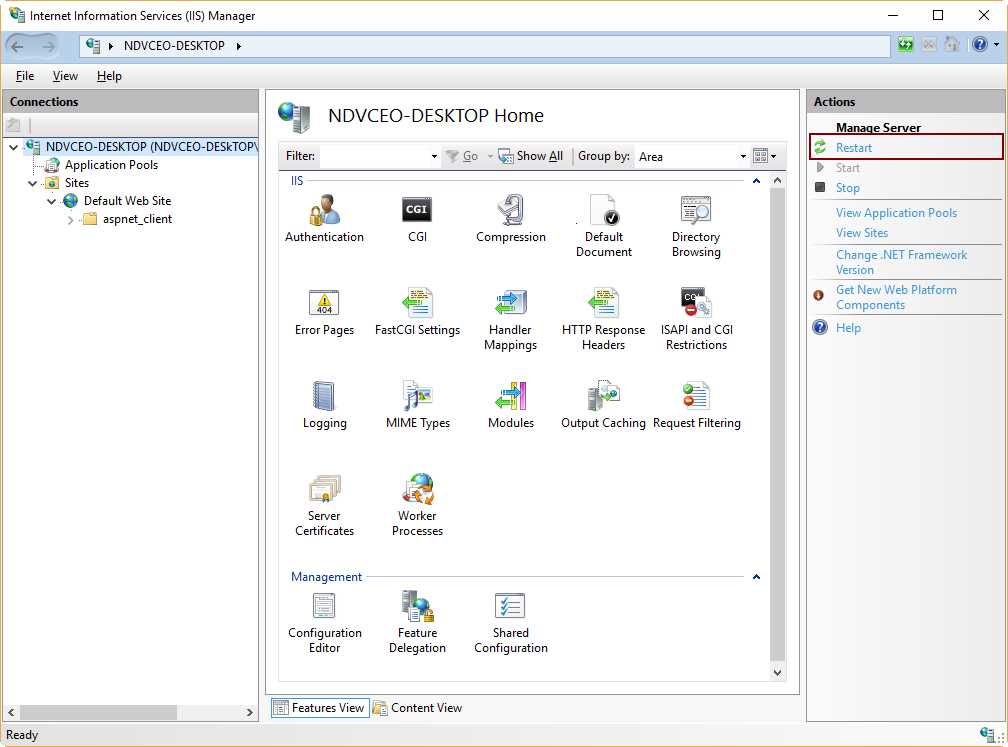Viewport: 1008px width, 747px height.
Task: Click View Application Pools link
Action: click(895, 212)
